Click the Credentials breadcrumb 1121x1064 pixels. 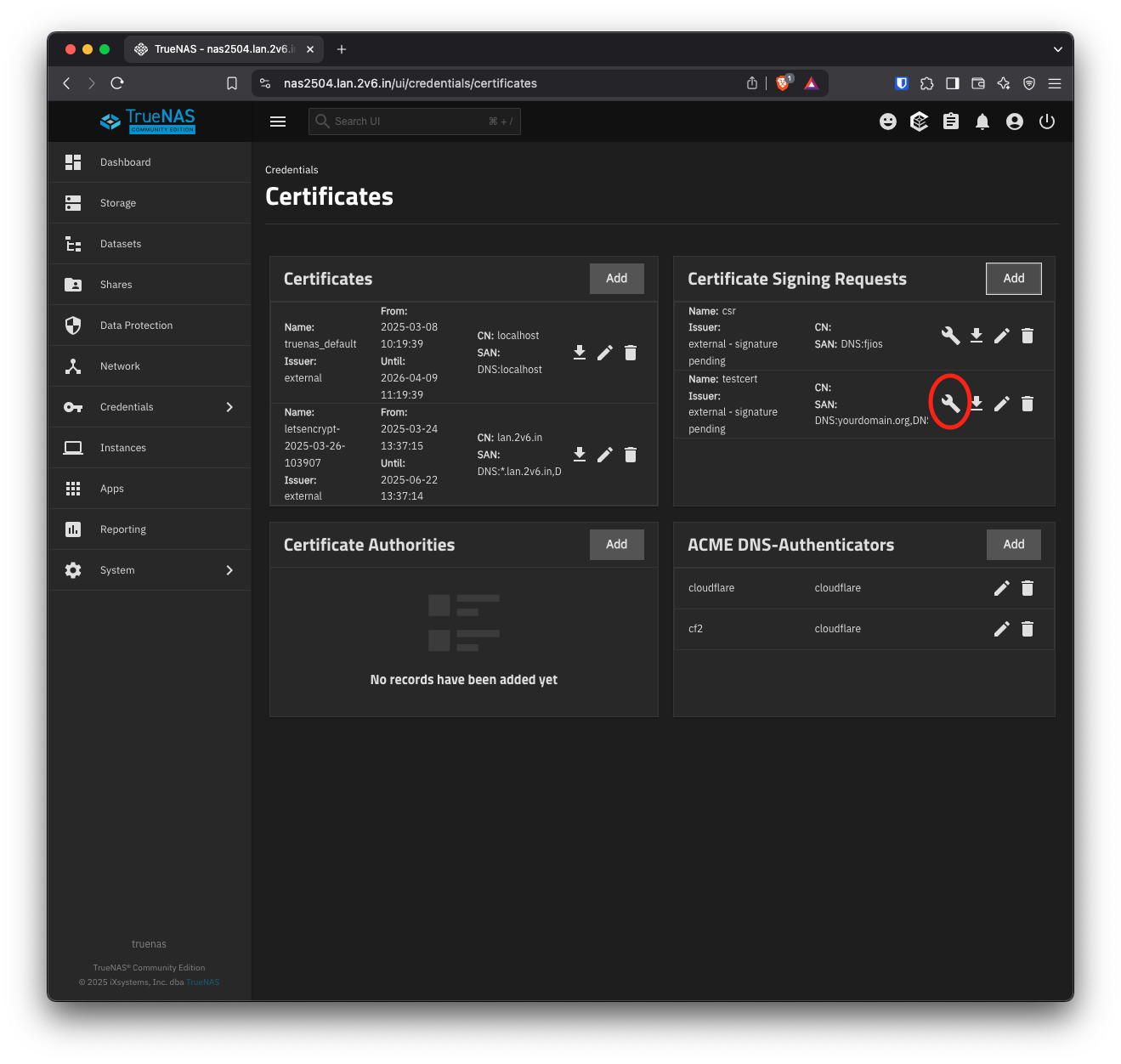[292, 170]
